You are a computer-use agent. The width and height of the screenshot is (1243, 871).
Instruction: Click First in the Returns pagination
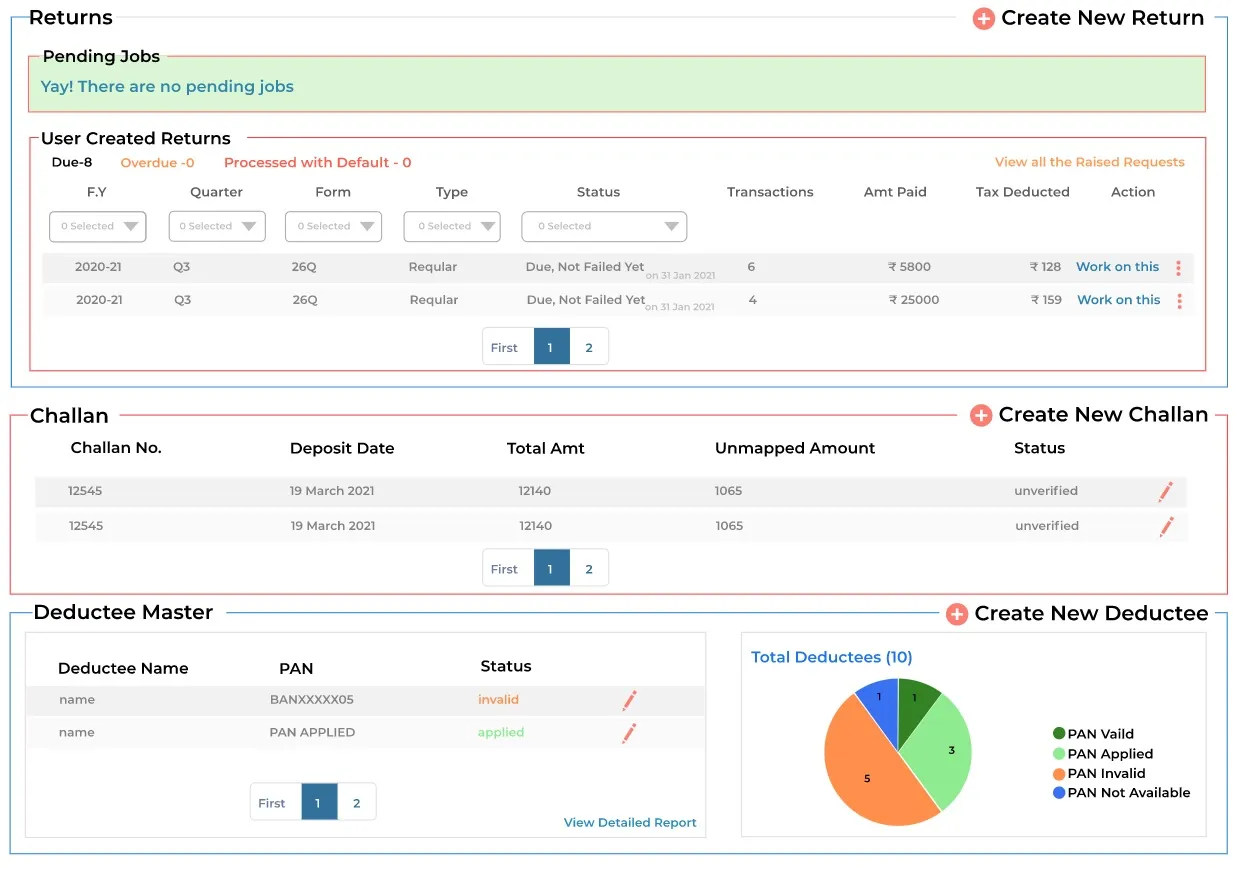(506, 346)
